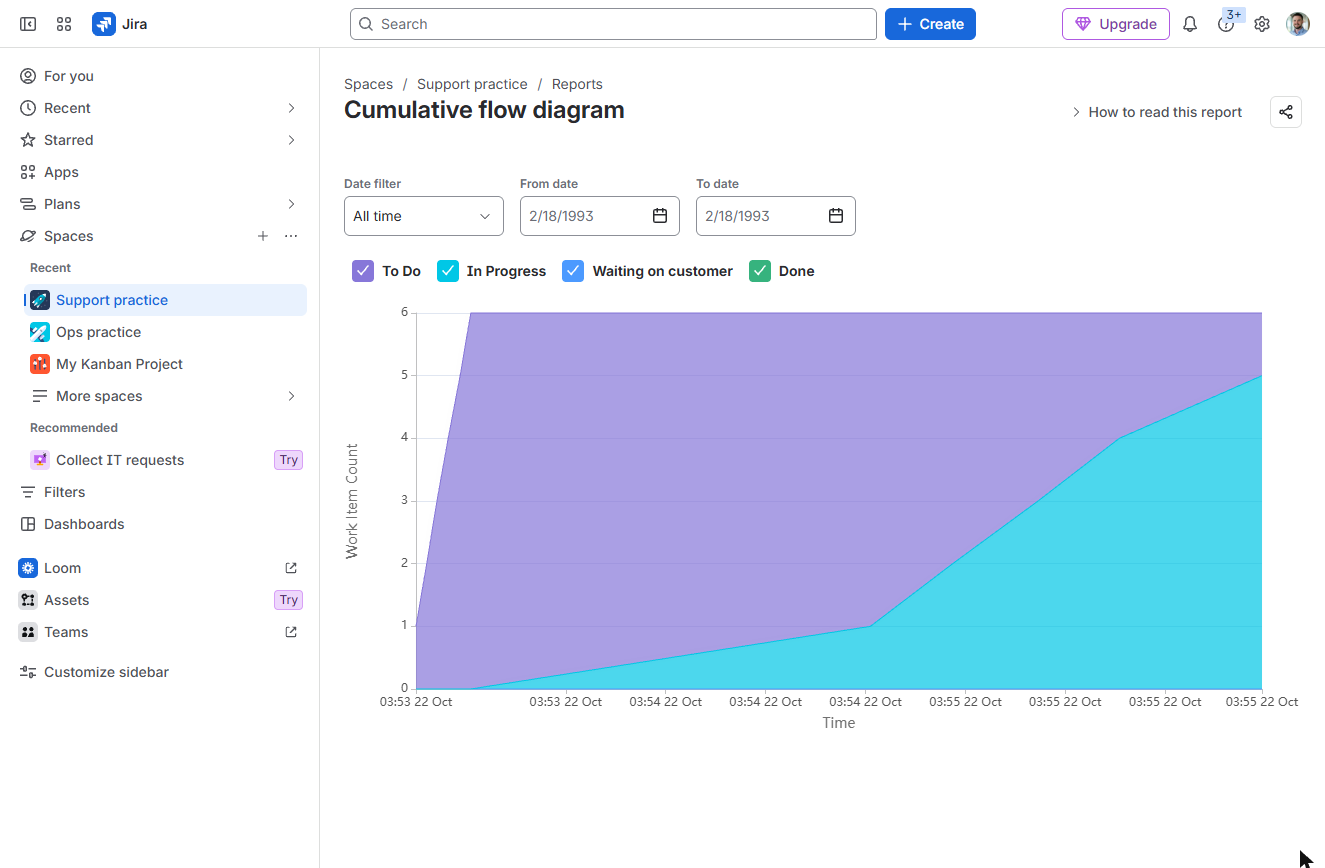
Task: Click the Teams icon
Action: [x=28, y=632]
